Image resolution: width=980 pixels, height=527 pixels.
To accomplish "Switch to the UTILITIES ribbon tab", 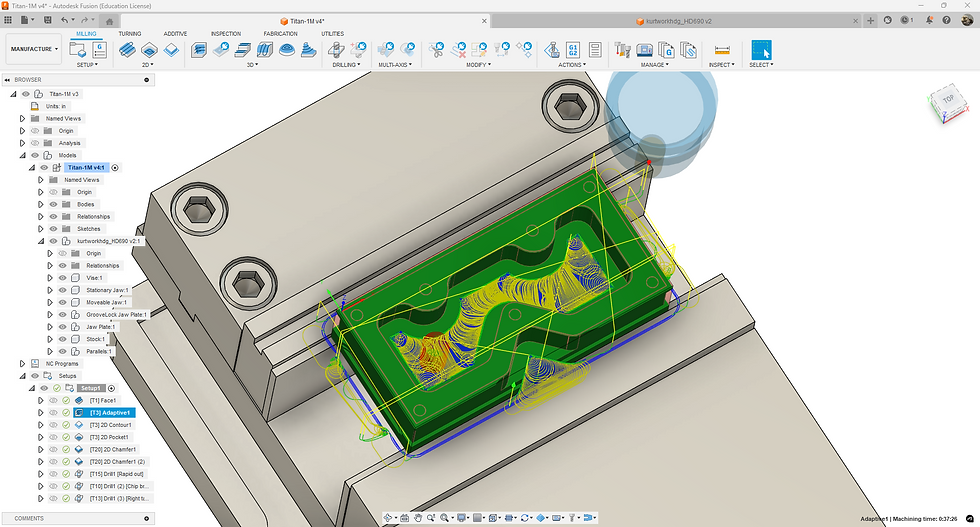I will (x=332, y=34).
